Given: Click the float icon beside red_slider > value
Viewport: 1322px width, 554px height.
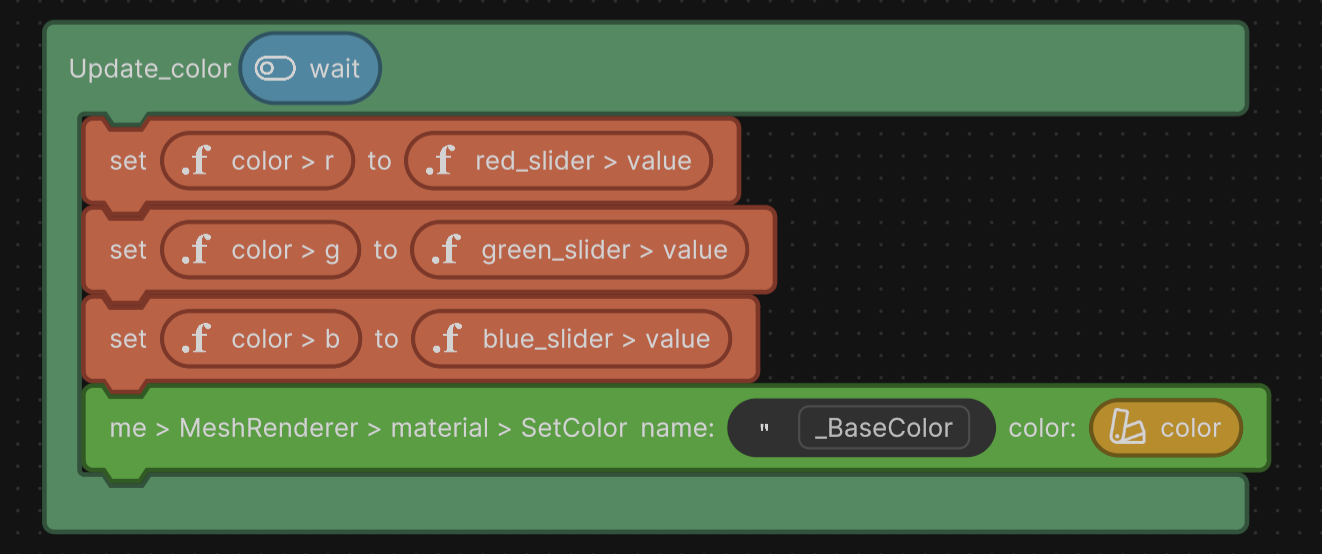Looking at the screenshot, I should pos(439,161).
